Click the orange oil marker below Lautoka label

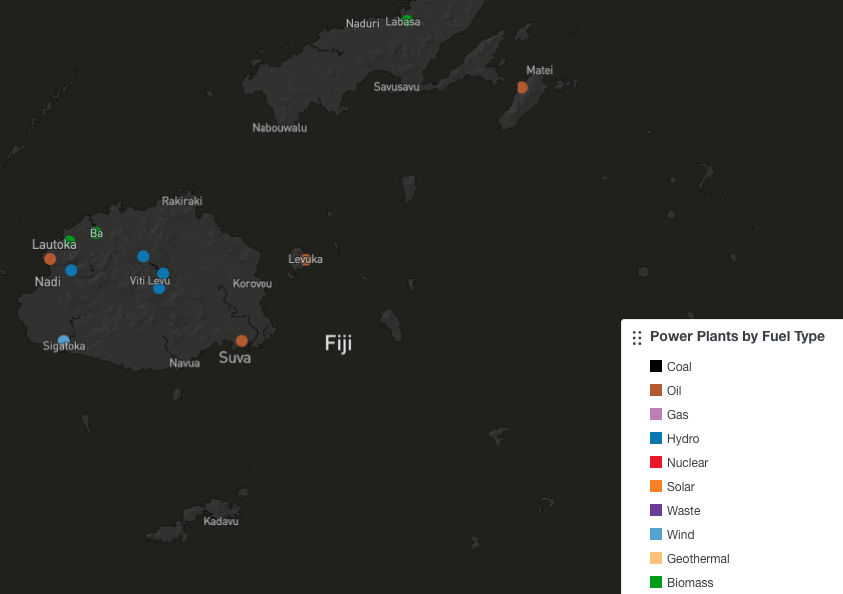click(50, 259)
